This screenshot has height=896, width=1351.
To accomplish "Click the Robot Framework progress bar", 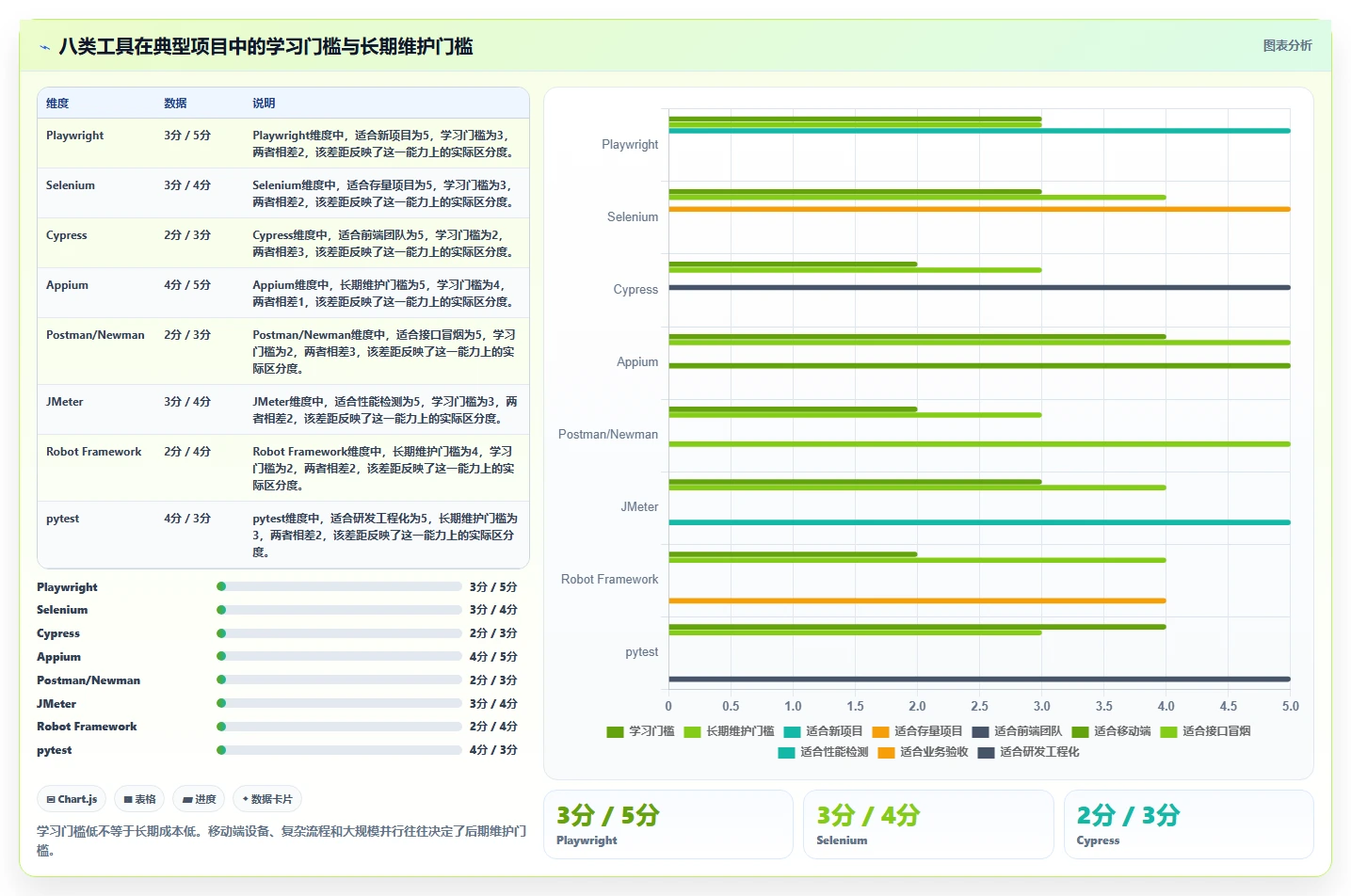I will pos(339,727).
